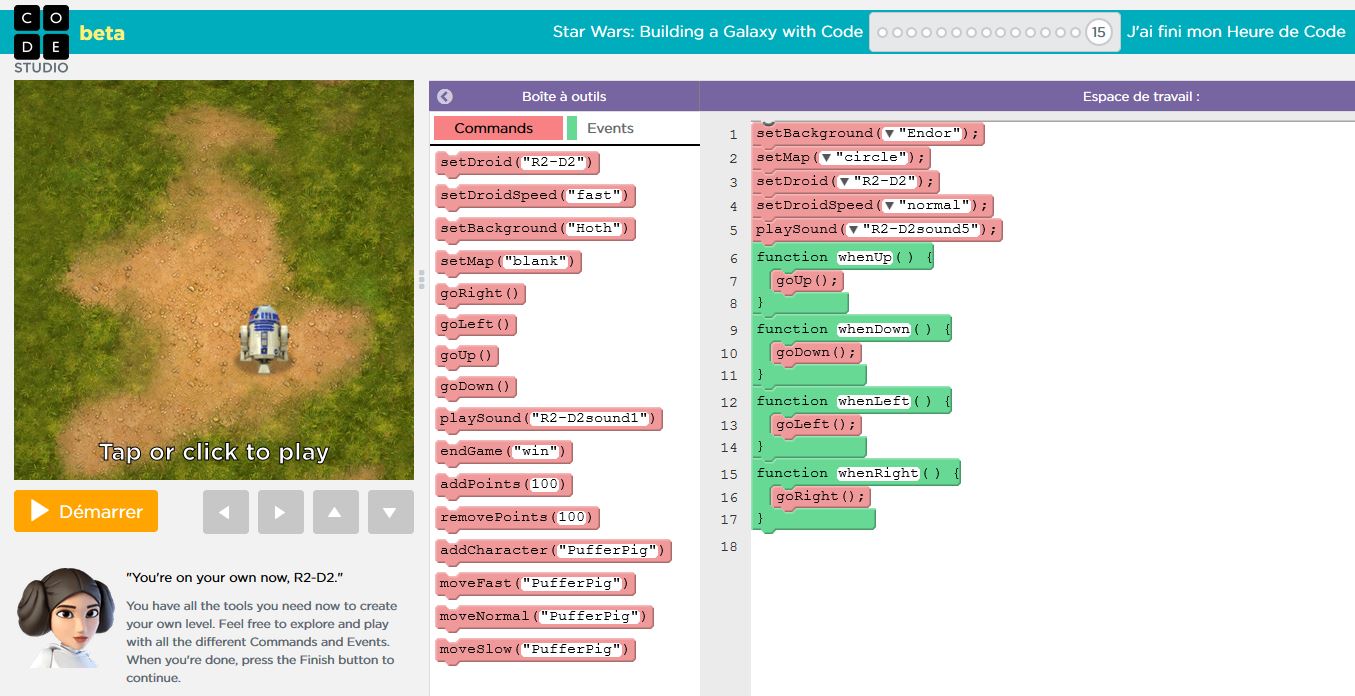
Task: Click the up arrow control button
Action: (335, 512)
